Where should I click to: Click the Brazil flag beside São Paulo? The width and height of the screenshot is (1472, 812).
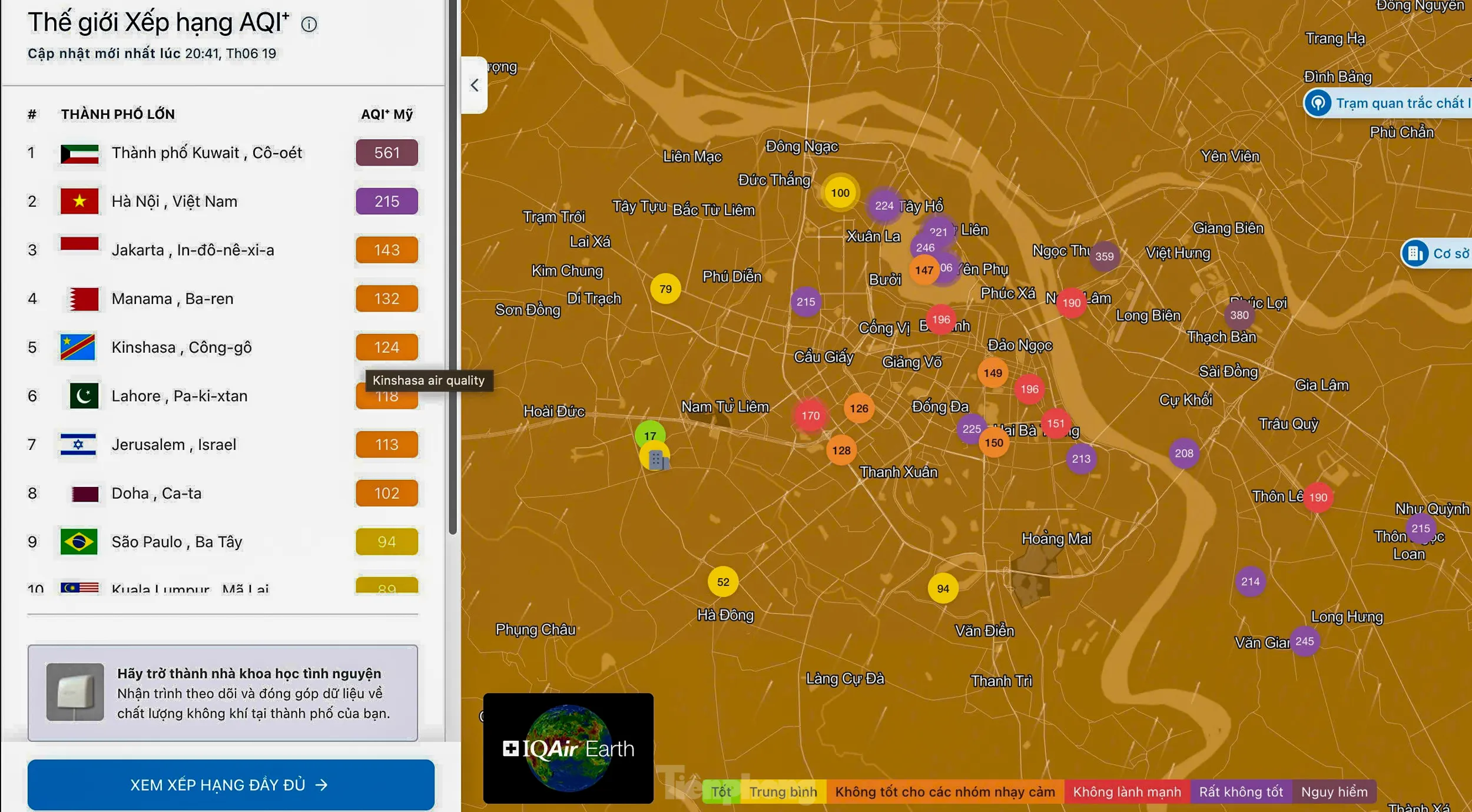tap(79, 542)
